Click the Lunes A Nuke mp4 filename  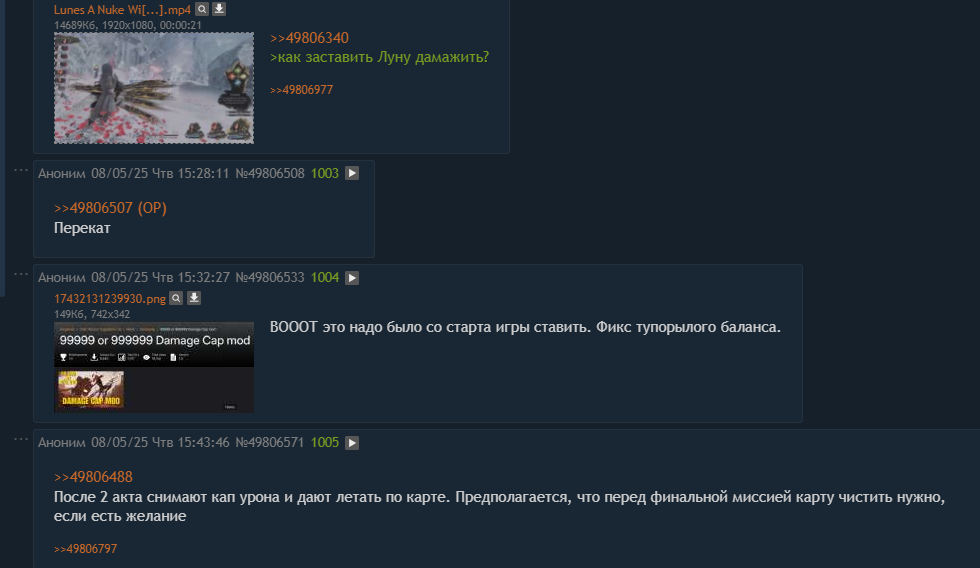tap(122, 9)
